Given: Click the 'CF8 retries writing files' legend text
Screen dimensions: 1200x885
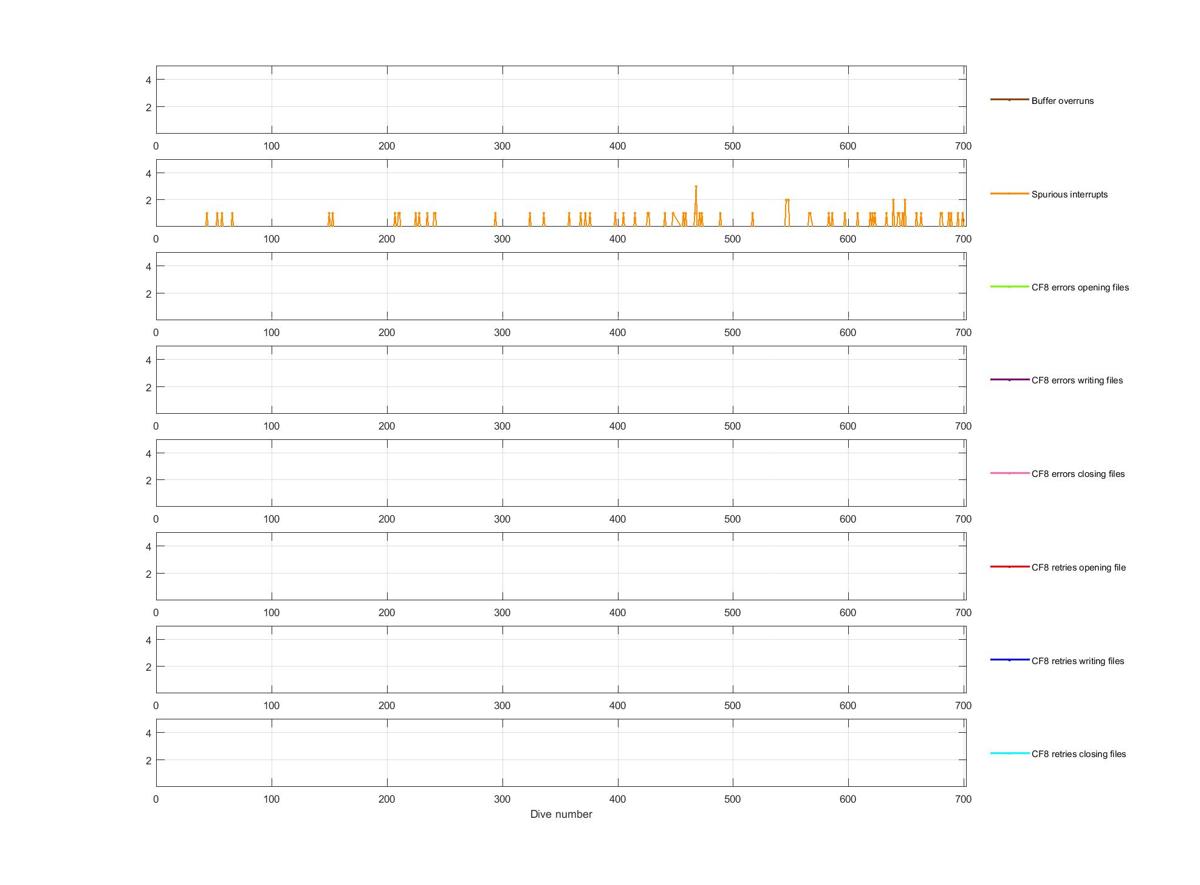Looking at the screenshot, I should [x=1078, y=661].
